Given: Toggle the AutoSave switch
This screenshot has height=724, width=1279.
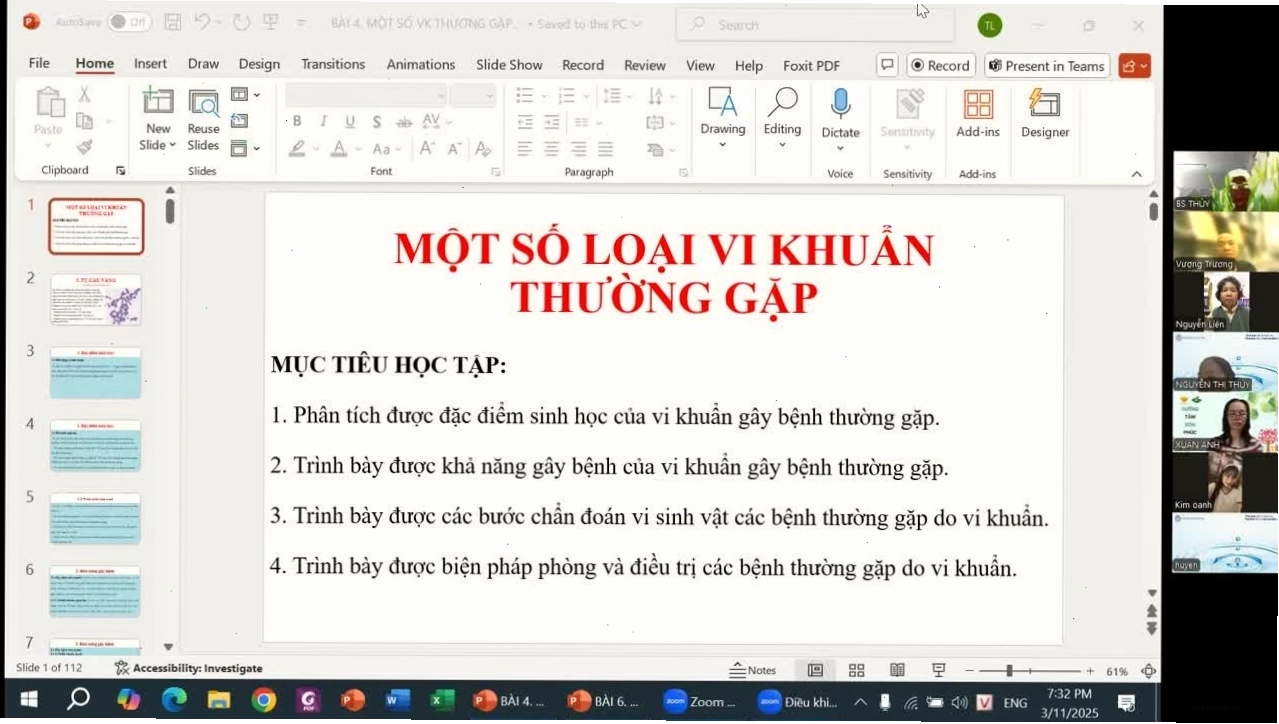Looking at the screenshot, I should pos(129,22).
